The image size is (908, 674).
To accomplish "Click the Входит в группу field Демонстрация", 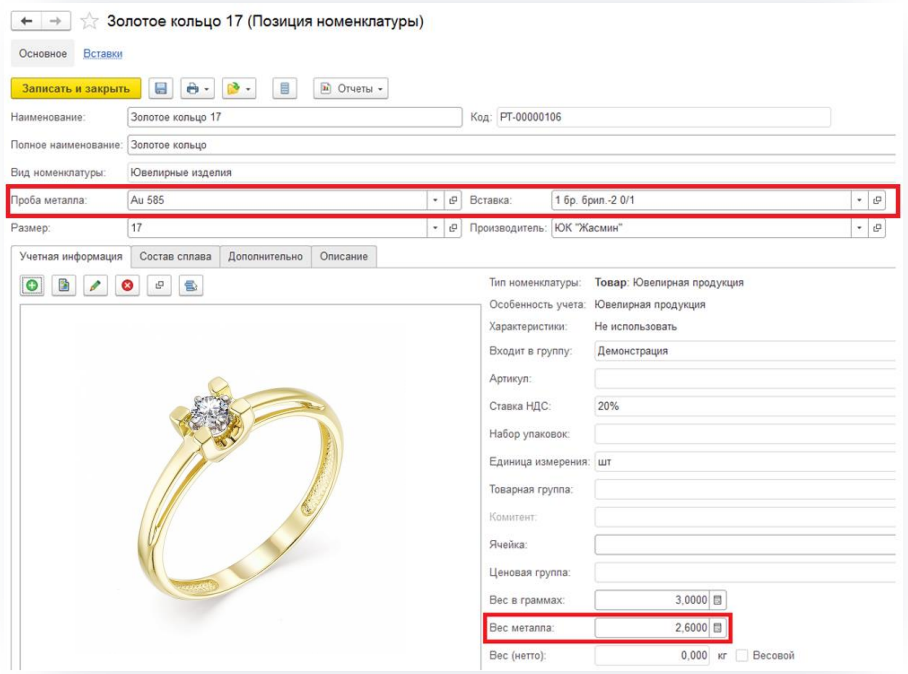I will [x=745, y=351].
